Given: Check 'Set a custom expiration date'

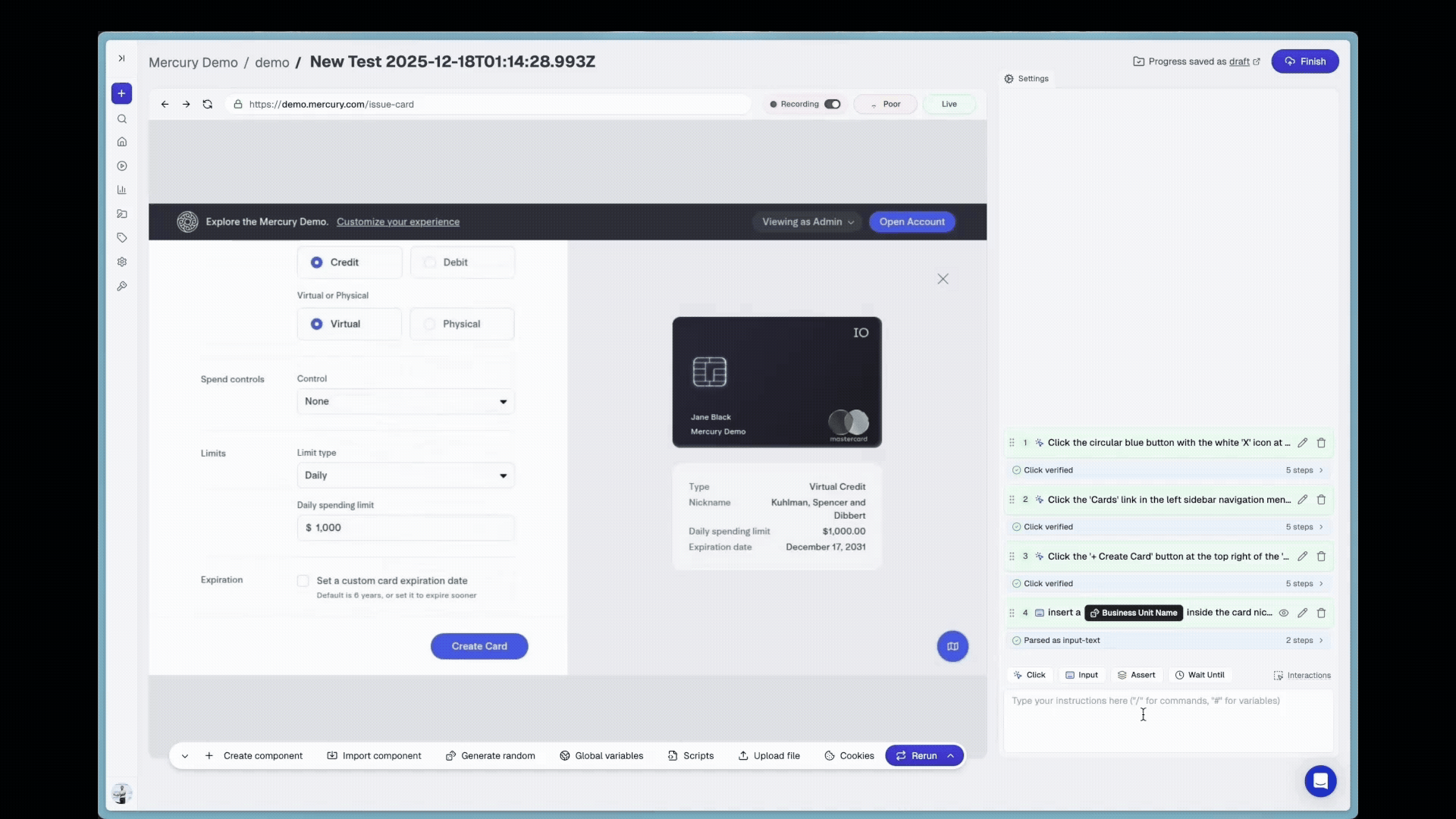Looking at the screenshot, I should [x=303, y=581].
